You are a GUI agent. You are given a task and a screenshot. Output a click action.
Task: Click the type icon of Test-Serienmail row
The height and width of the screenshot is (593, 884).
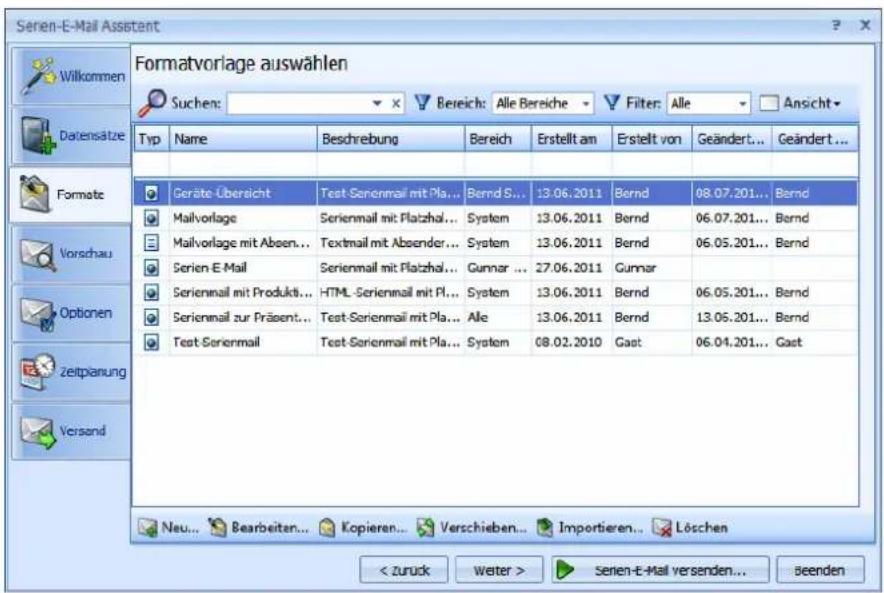(x=151, y=342)
